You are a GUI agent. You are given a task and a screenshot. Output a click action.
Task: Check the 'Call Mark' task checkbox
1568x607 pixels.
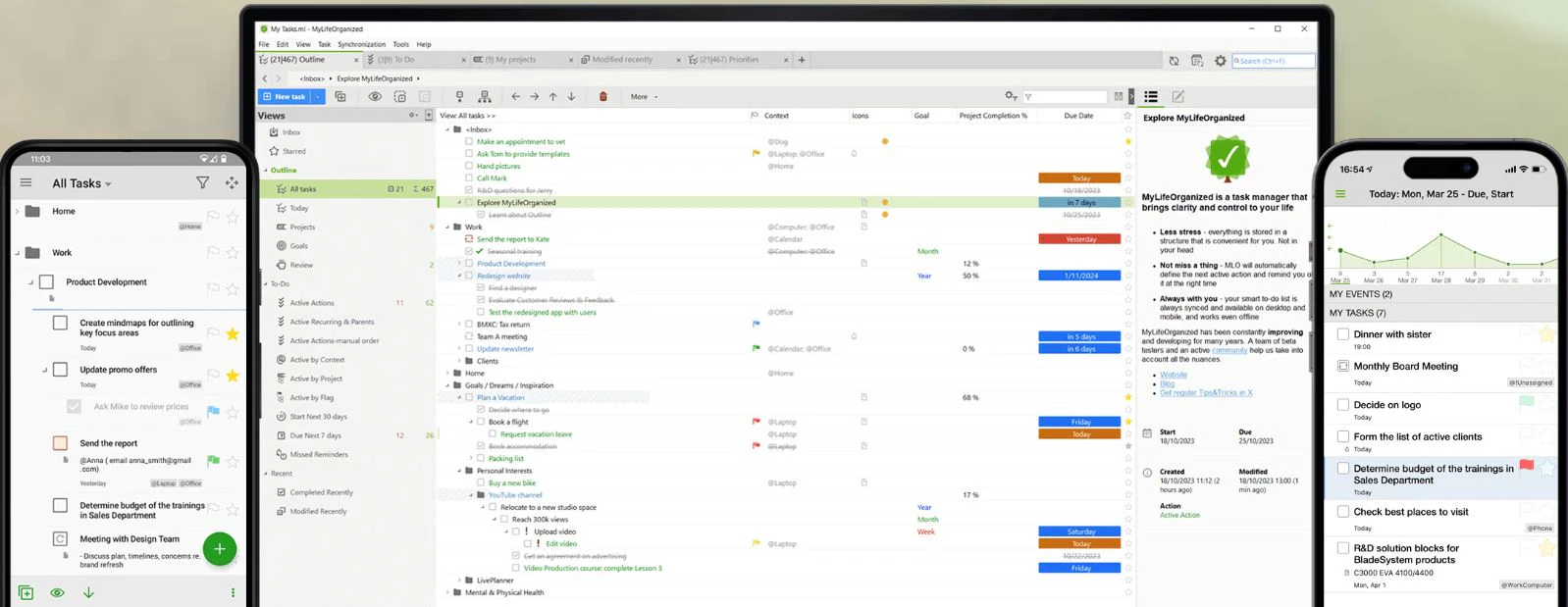point(469,178)
